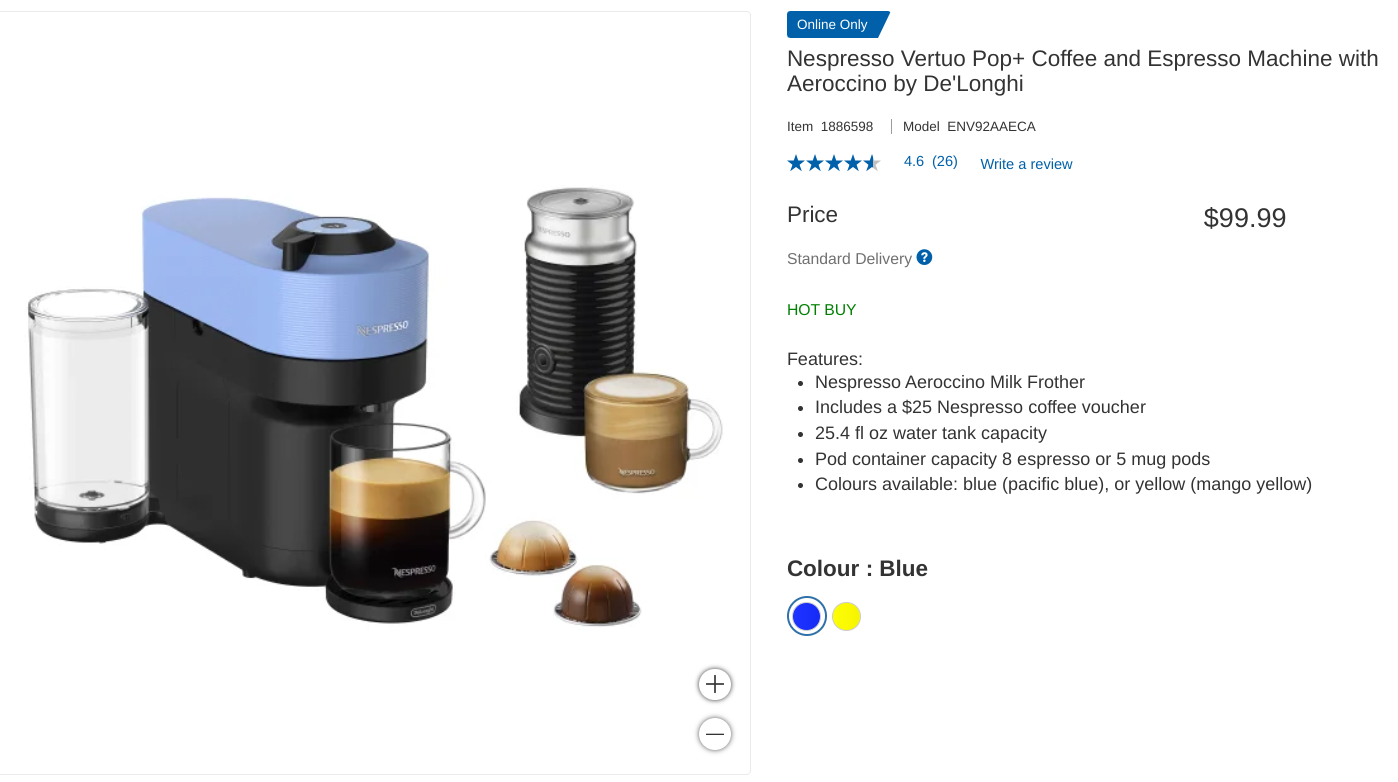Open the Write a review link

pyautogui.click(x=1026, y=164)
